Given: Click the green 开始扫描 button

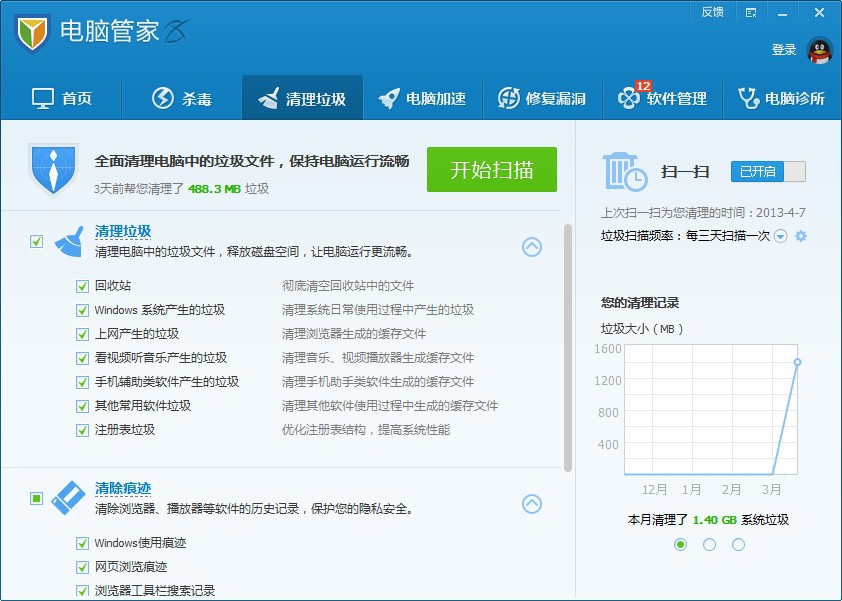Looking at the screenshot, I should click(x=491, y=169).
